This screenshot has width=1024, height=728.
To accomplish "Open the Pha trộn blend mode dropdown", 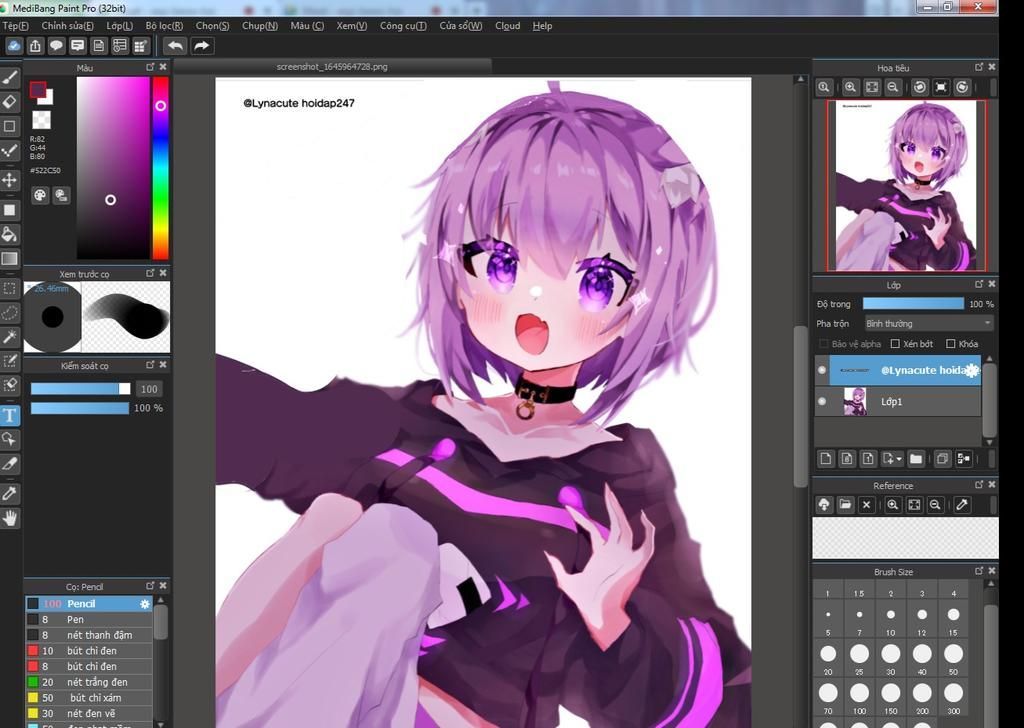I will pyautogui.click(x=929, y=323).
